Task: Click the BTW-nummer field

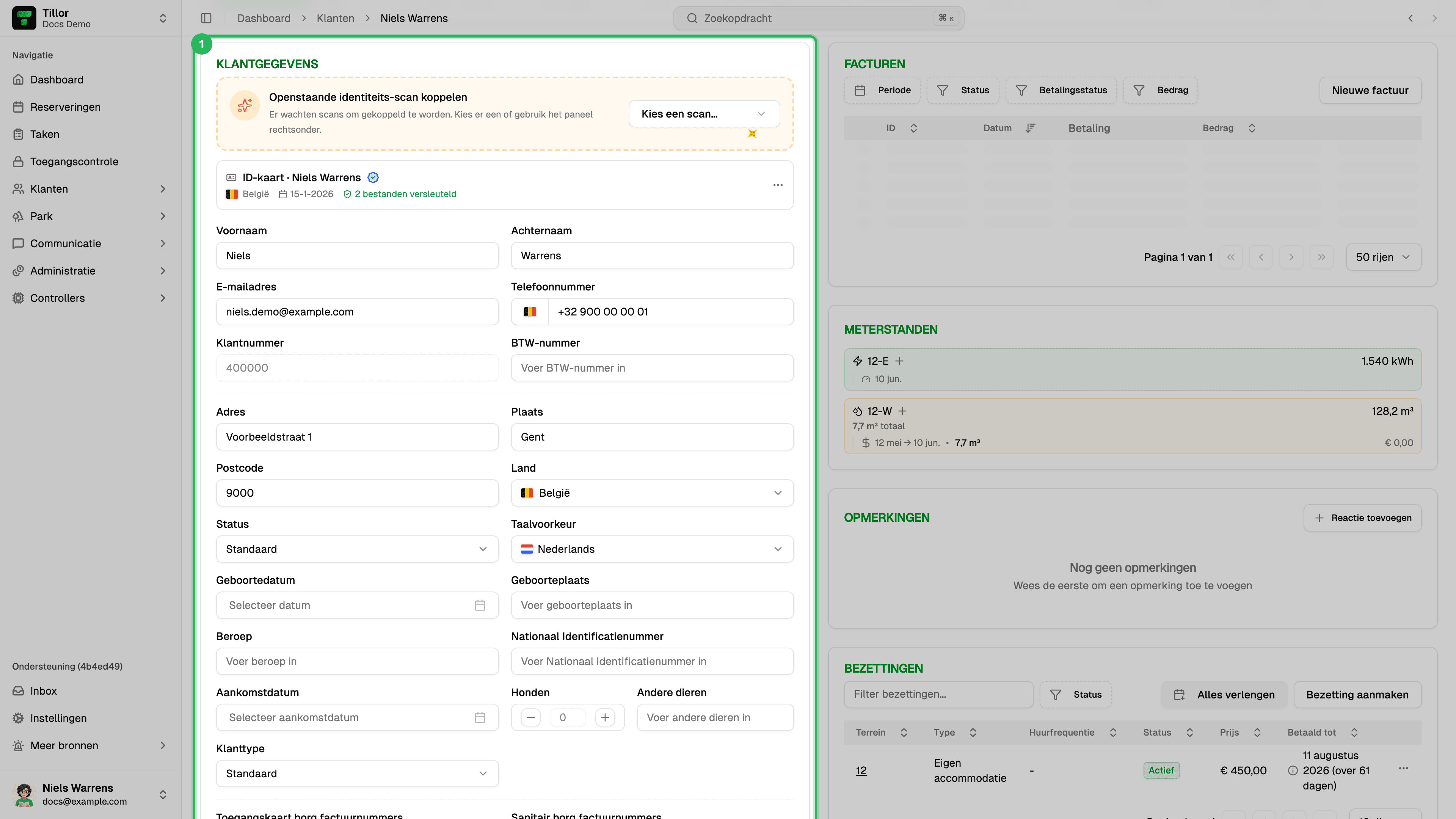Action: click(652, 368)
